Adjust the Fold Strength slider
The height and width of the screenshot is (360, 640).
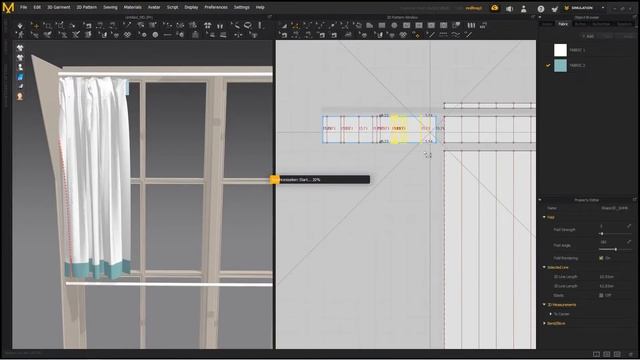click(615, 234)
